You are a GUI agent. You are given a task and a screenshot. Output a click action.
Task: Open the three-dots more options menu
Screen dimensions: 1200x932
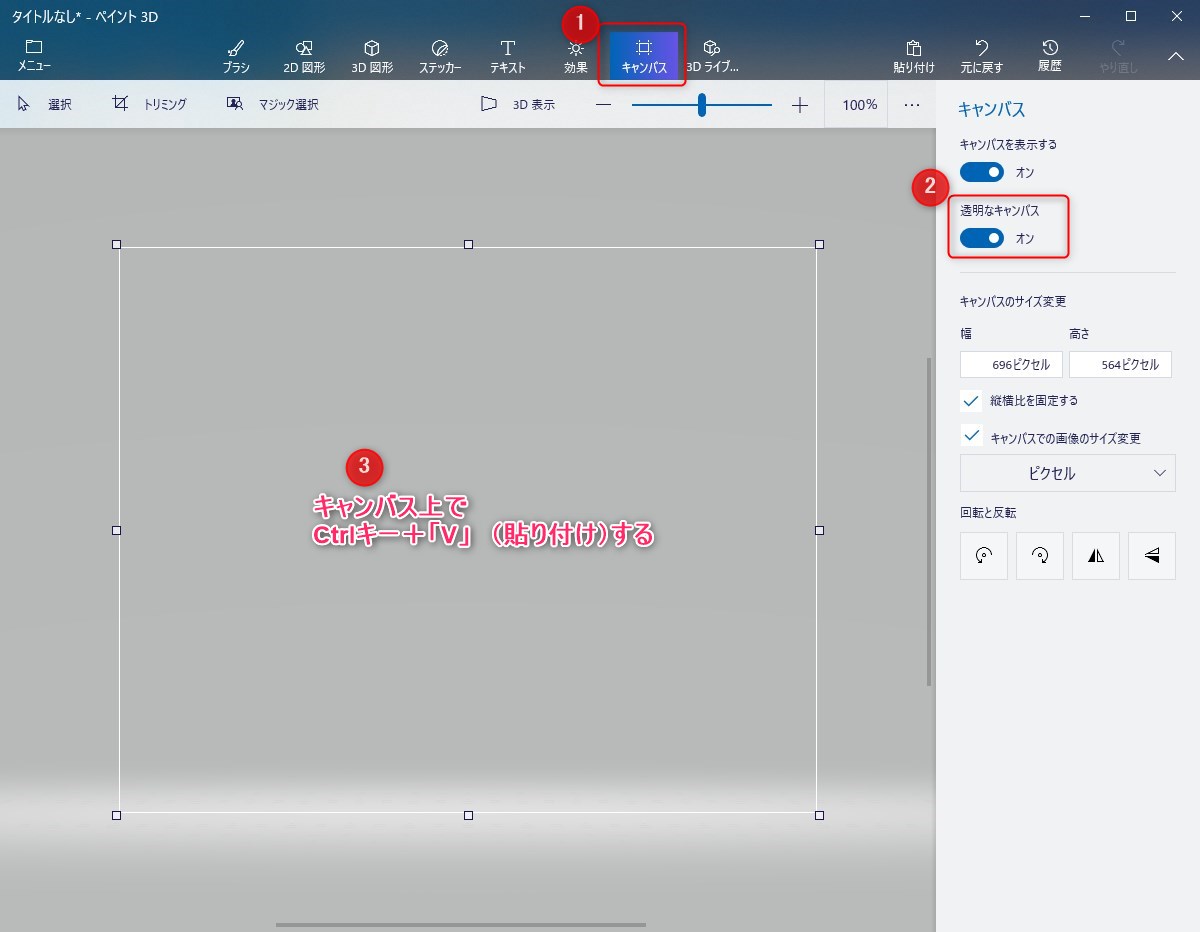tap(912, 104)
